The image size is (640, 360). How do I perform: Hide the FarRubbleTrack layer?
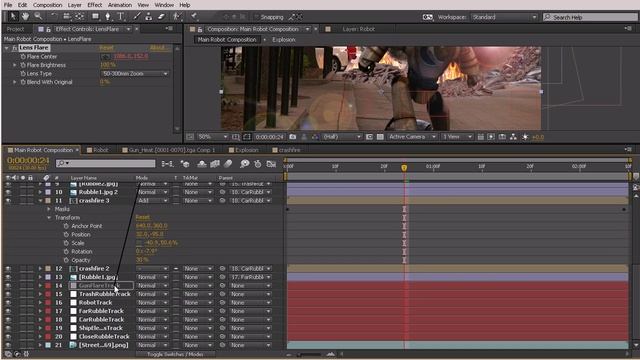(x=8, y=311)
